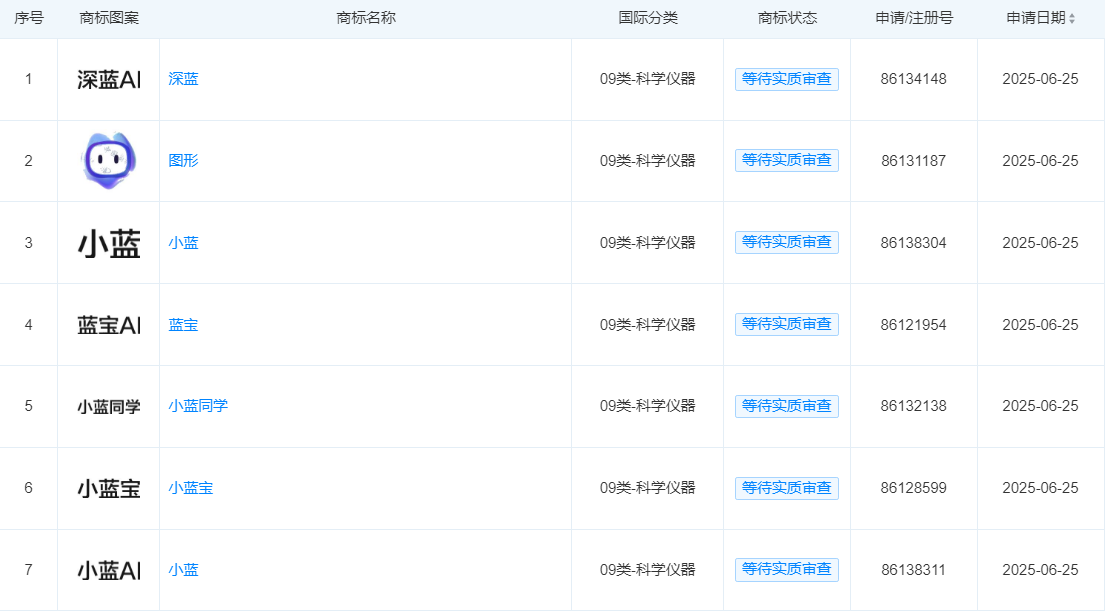Select registration number 86128599

(913, 488)
